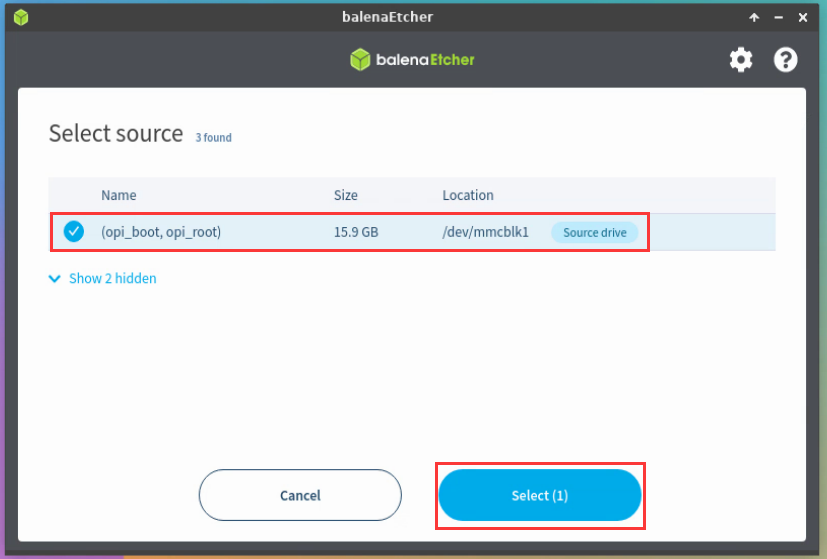Uncheck the opi_boot drive checkbox
Viewport: 827px width, 559px height.
coord(74,232)
